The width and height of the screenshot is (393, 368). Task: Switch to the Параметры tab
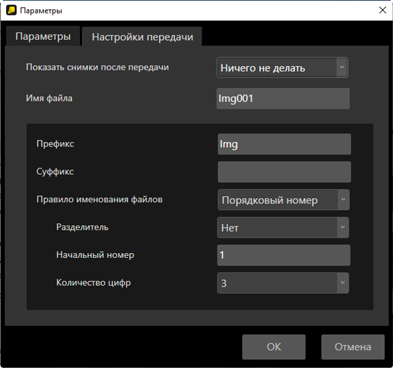coord(43,36)
